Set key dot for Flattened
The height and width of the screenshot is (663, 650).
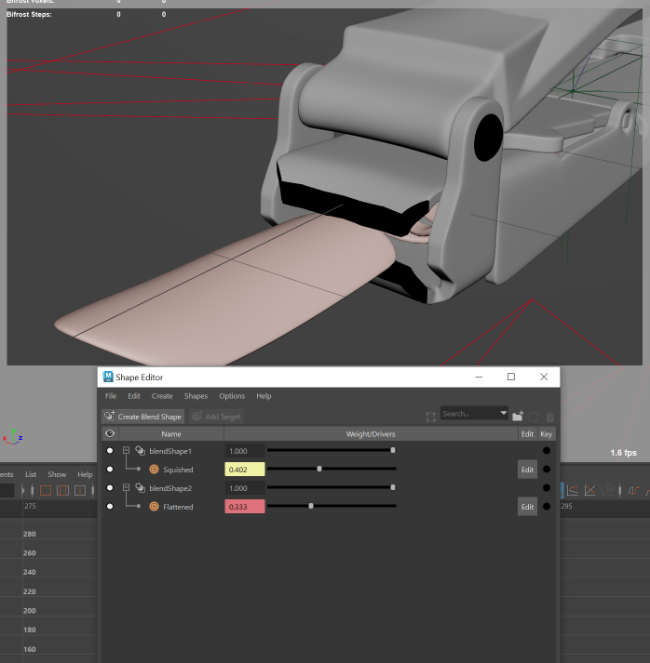coord(546,506)
